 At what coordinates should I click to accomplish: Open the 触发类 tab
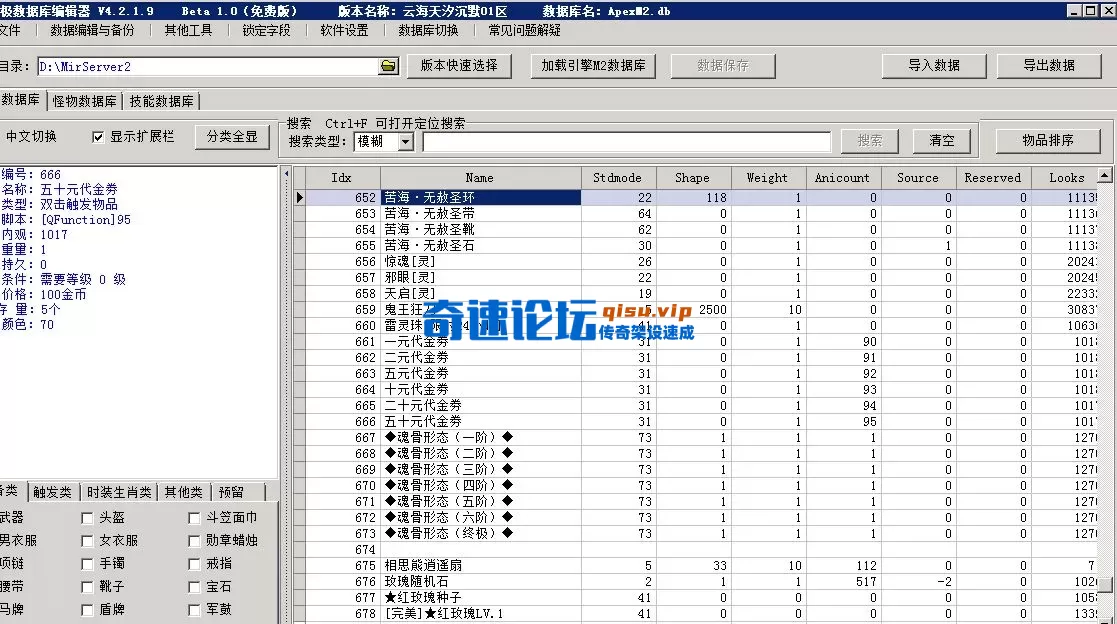coord(54,491)
